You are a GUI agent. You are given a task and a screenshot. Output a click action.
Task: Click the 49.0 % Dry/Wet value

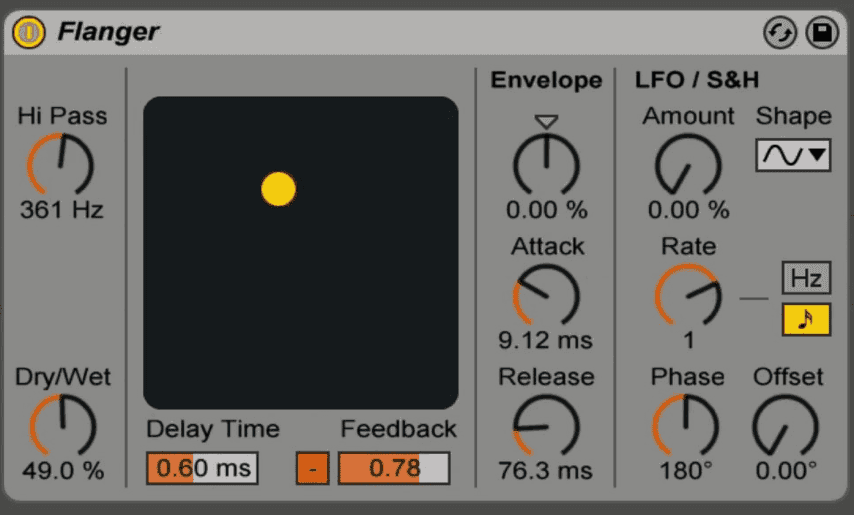click(x=63, y=471)
